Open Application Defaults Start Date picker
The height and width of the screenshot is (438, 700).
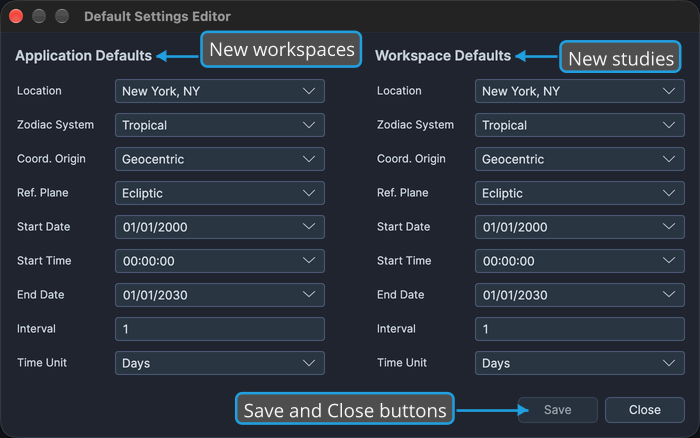click(x=220, y=227)
